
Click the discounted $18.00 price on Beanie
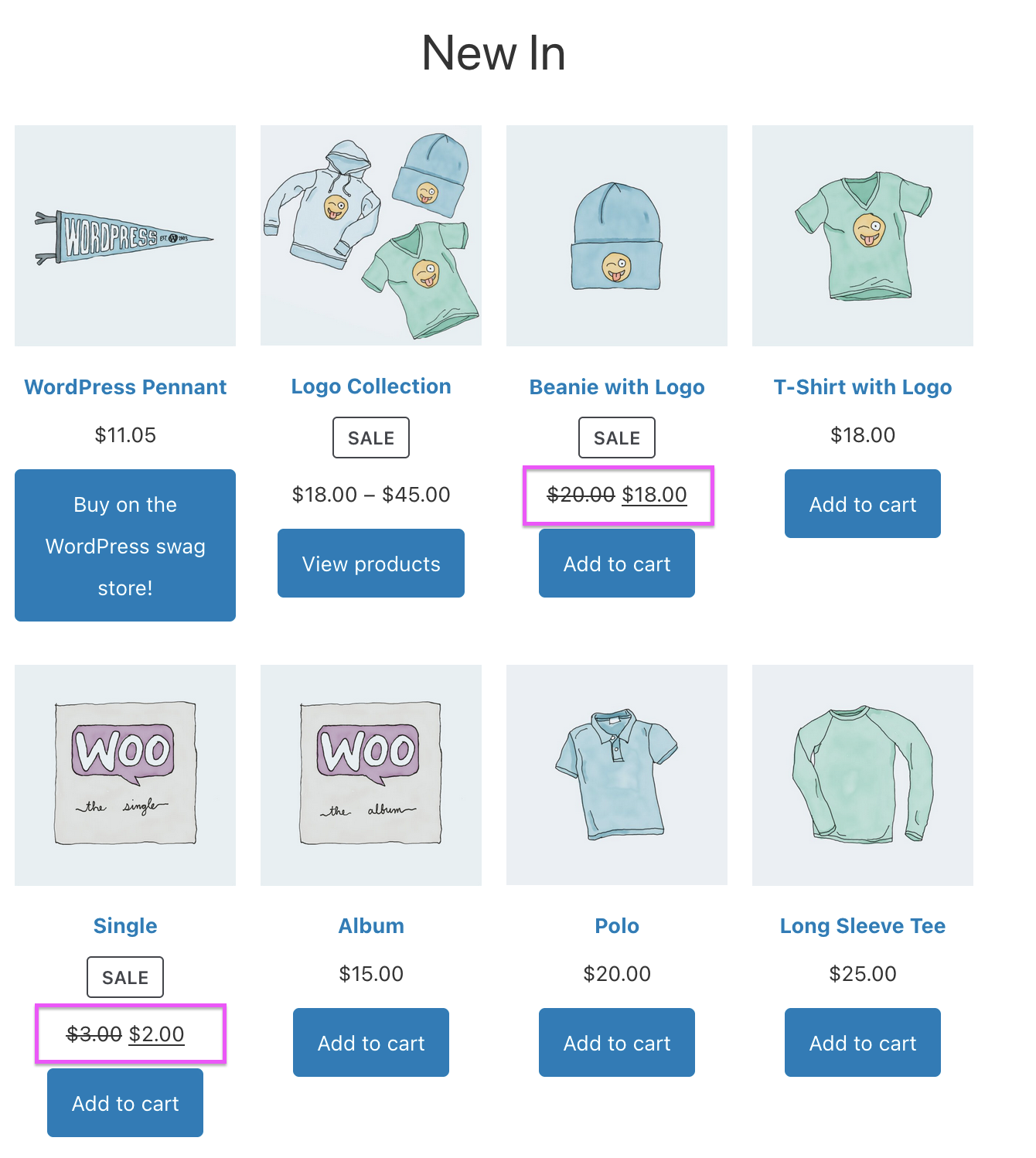coord(656,495)
